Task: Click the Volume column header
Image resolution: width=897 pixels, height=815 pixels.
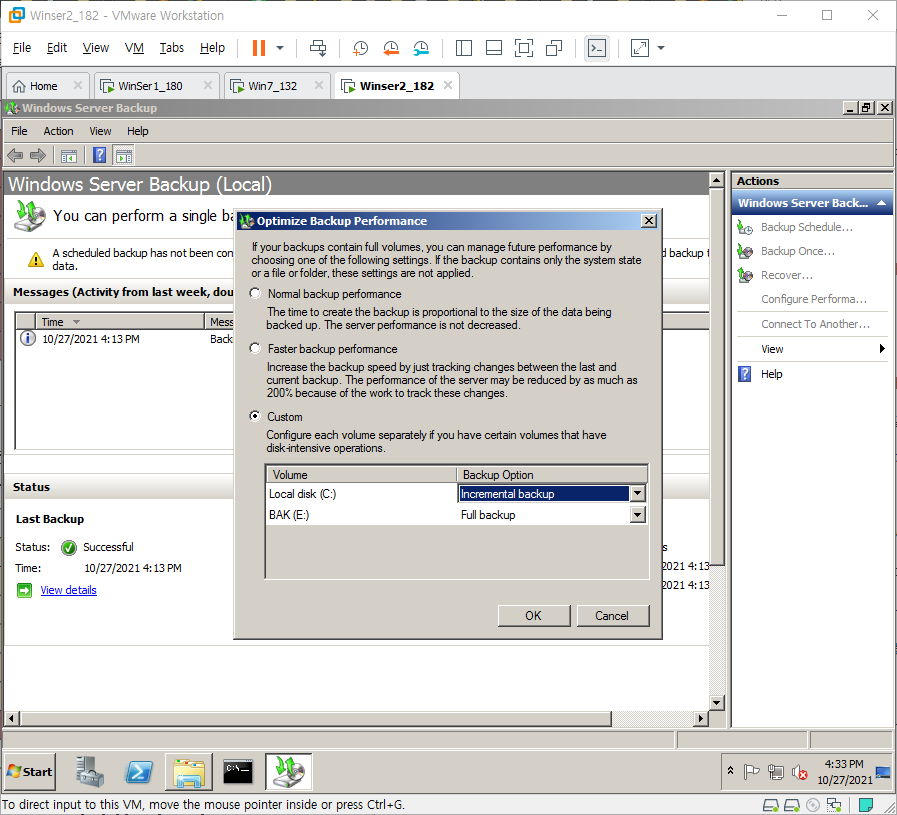Action: point(362,475)
